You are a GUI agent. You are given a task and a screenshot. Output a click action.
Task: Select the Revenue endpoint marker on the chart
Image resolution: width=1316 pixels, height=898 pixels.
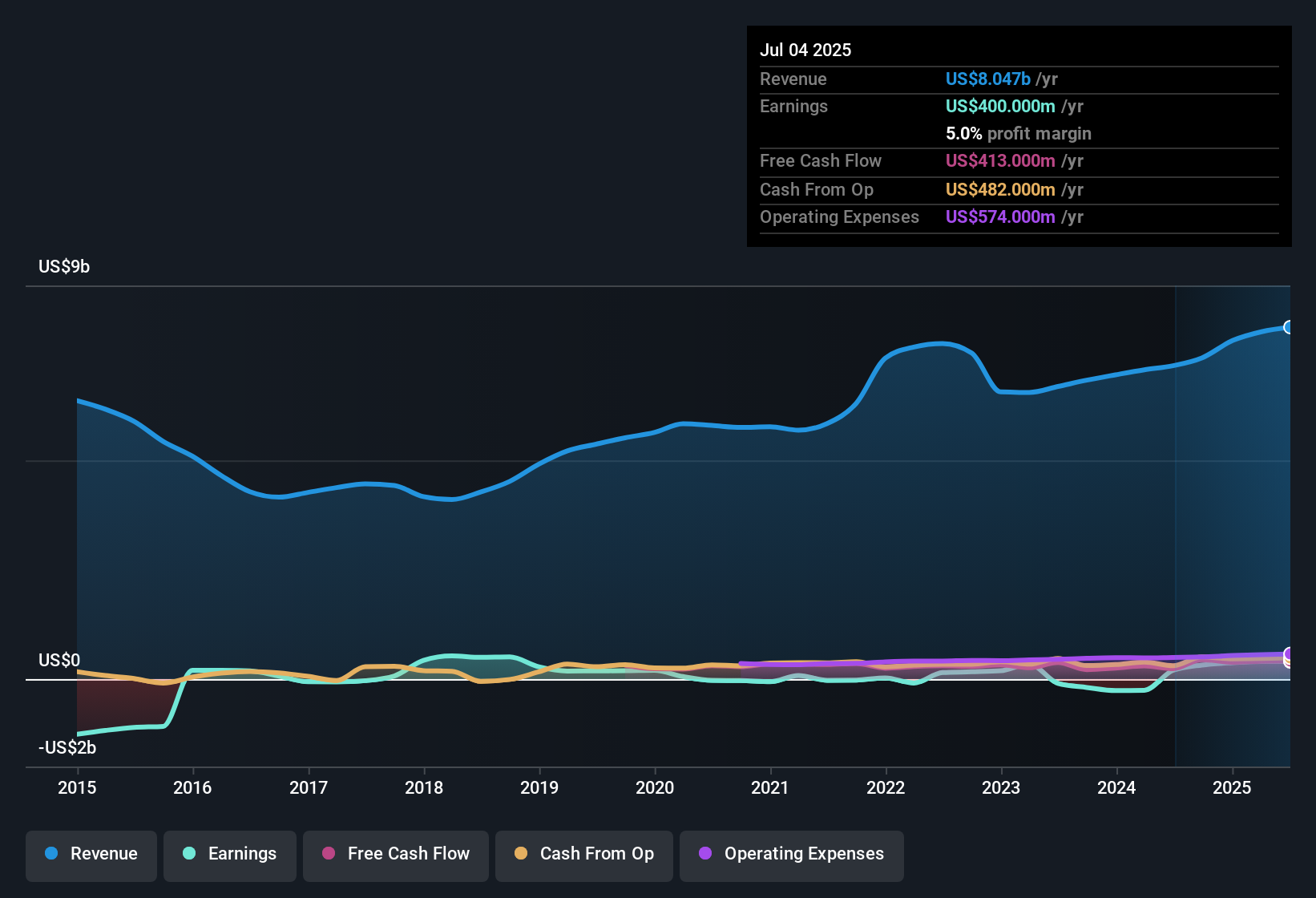click(x=1289, y=327)
